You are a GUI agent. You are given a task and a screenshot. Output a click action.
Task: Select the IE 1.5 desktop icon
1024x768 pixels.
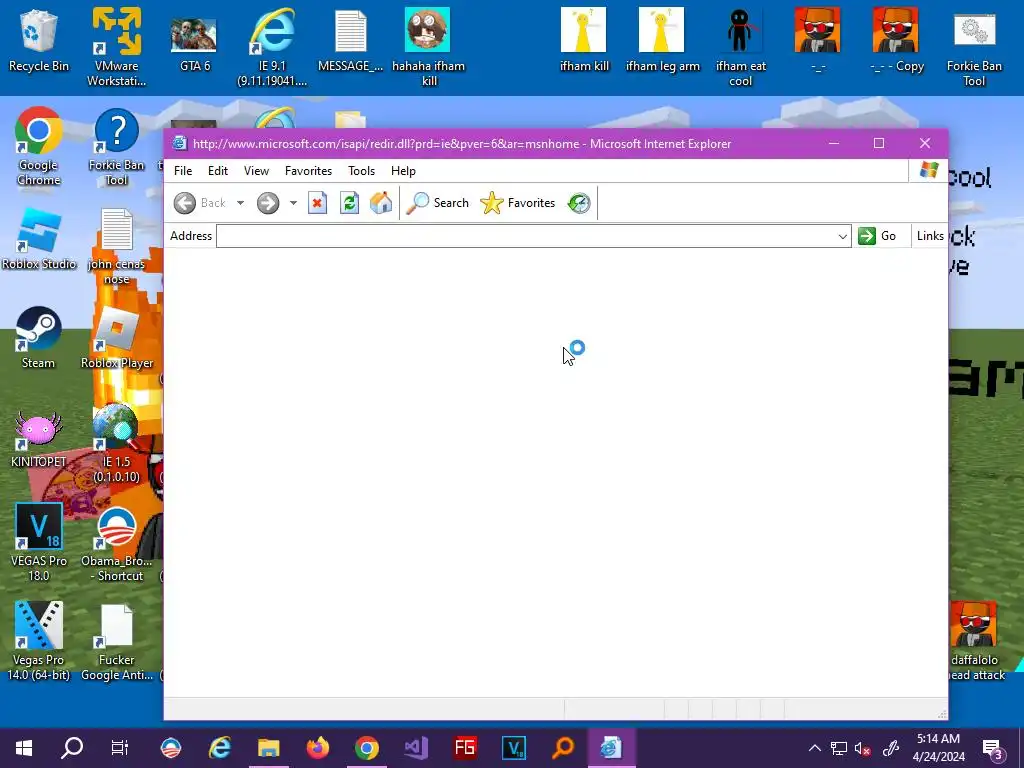[116, 444]
